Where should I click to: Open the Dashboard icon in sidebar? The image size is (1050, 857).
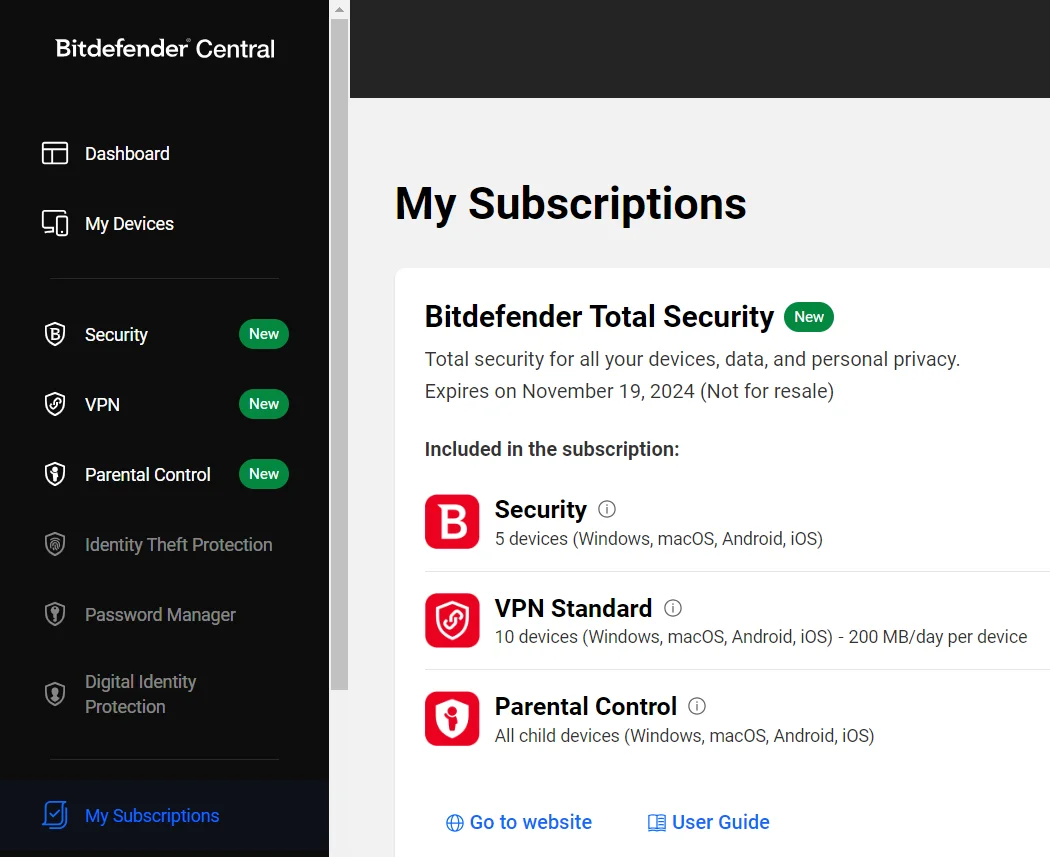coord(55,153)
